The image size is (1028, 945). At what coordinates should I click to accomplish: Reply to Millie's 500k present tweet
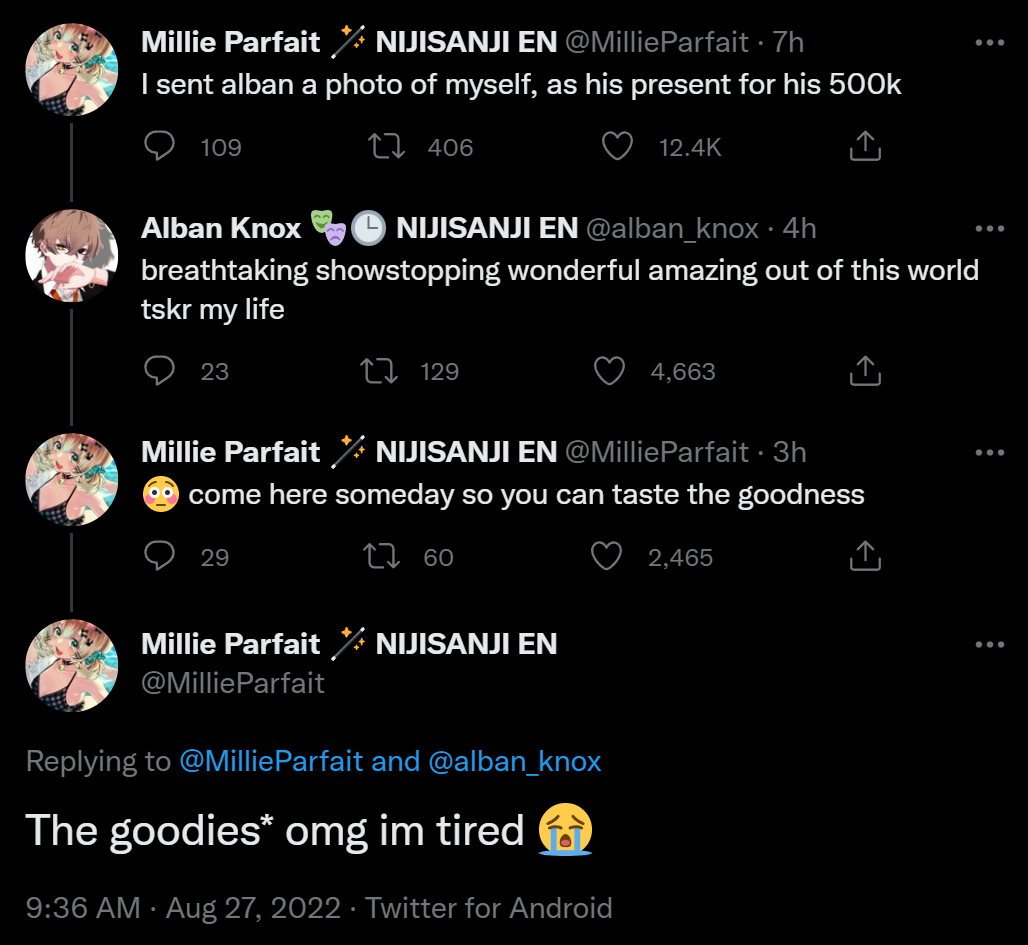pyautogui.click(x=160, y=147)
